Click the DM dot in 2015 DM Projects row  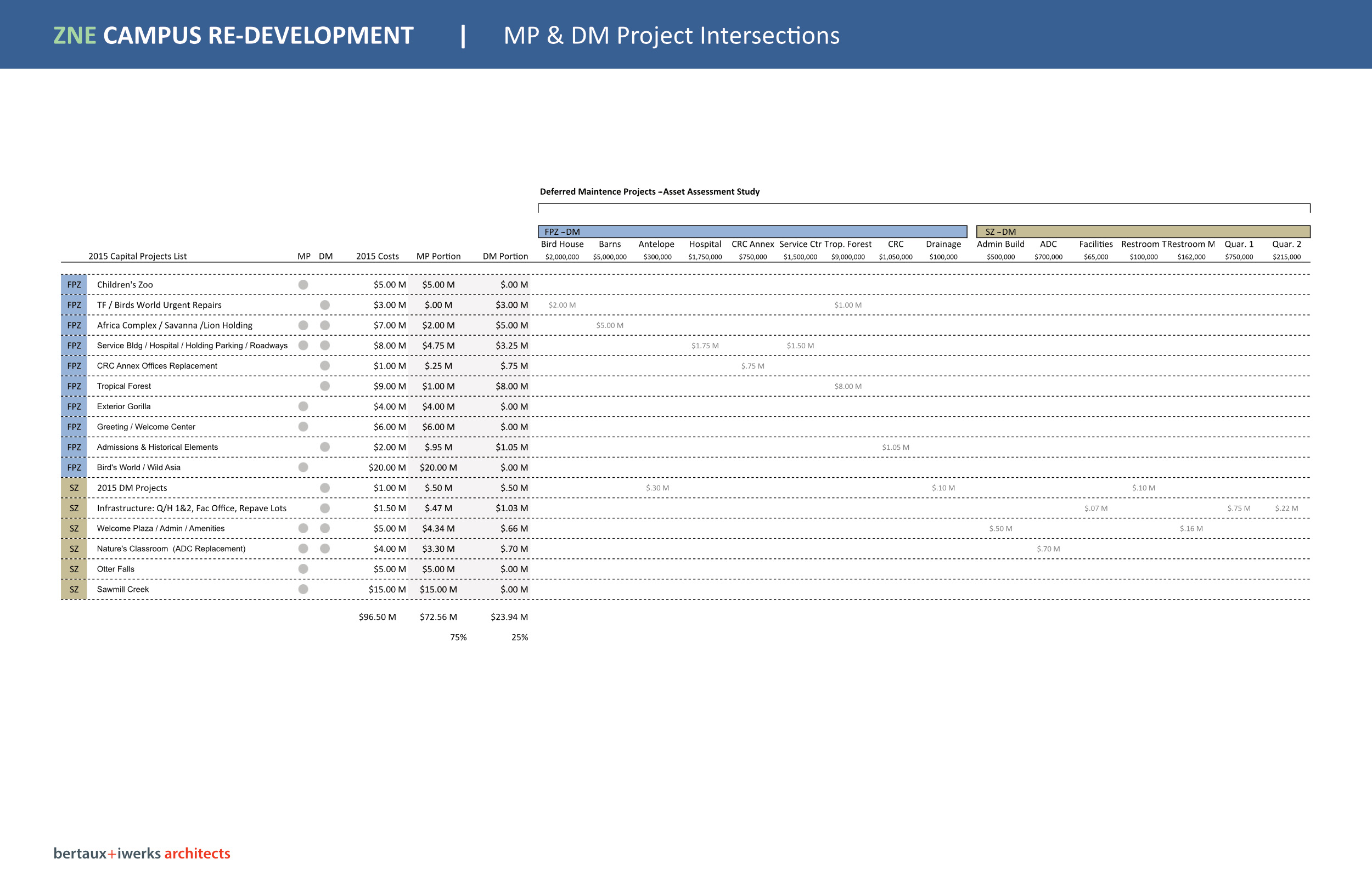pyautogui.click(x=325, y=488)
